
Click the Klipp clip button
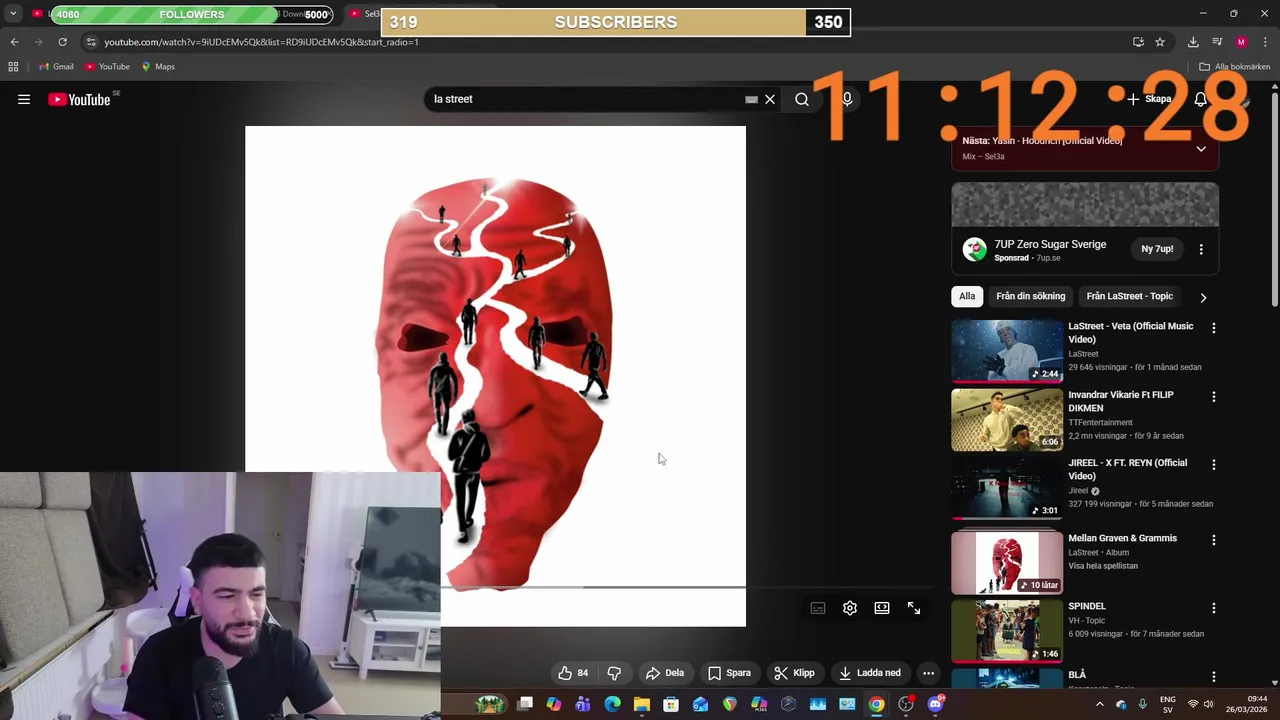point(795,673)
